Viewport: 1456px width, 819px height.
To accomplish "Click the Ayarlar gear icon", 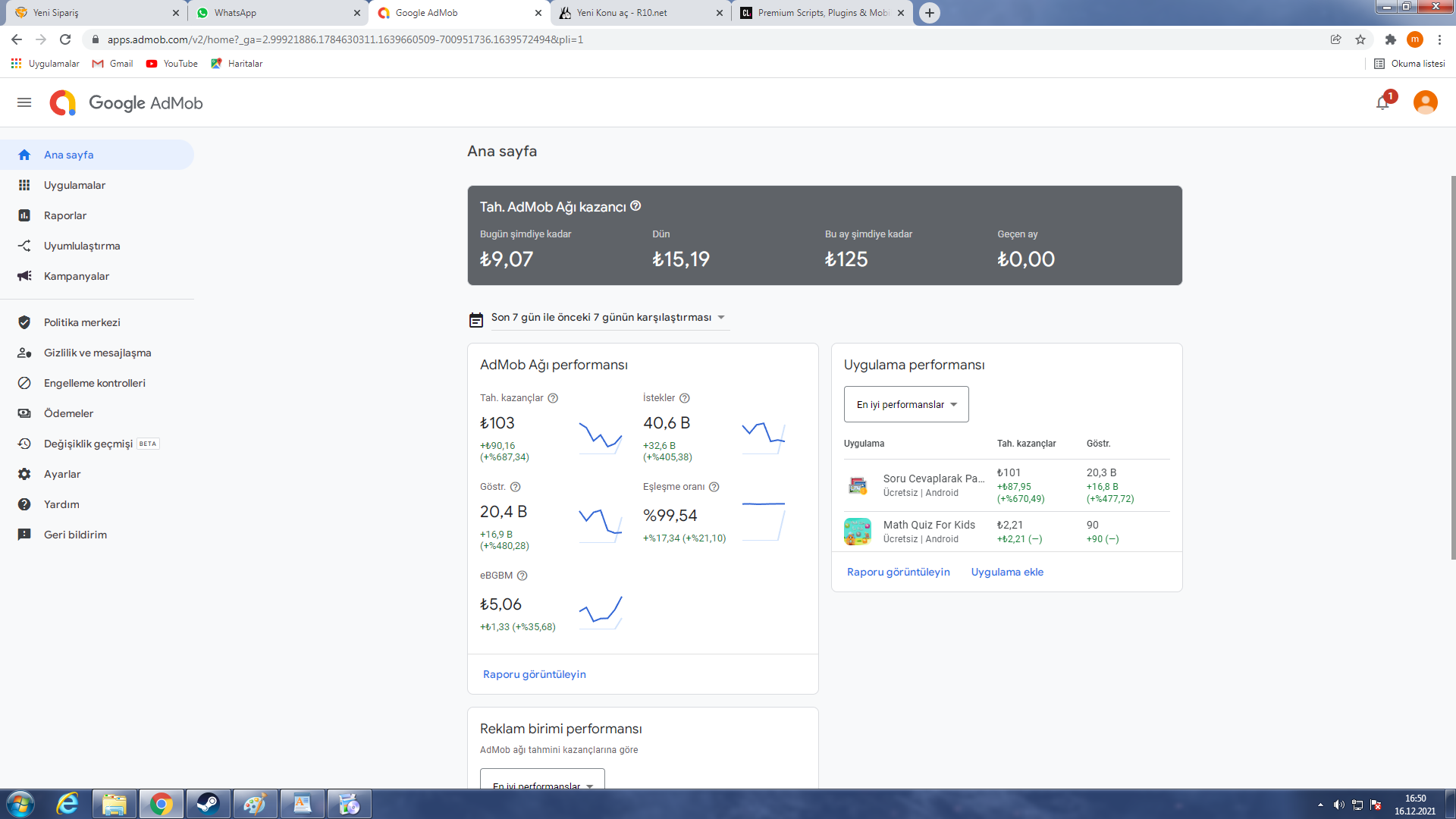I will [x=24, y=474].
